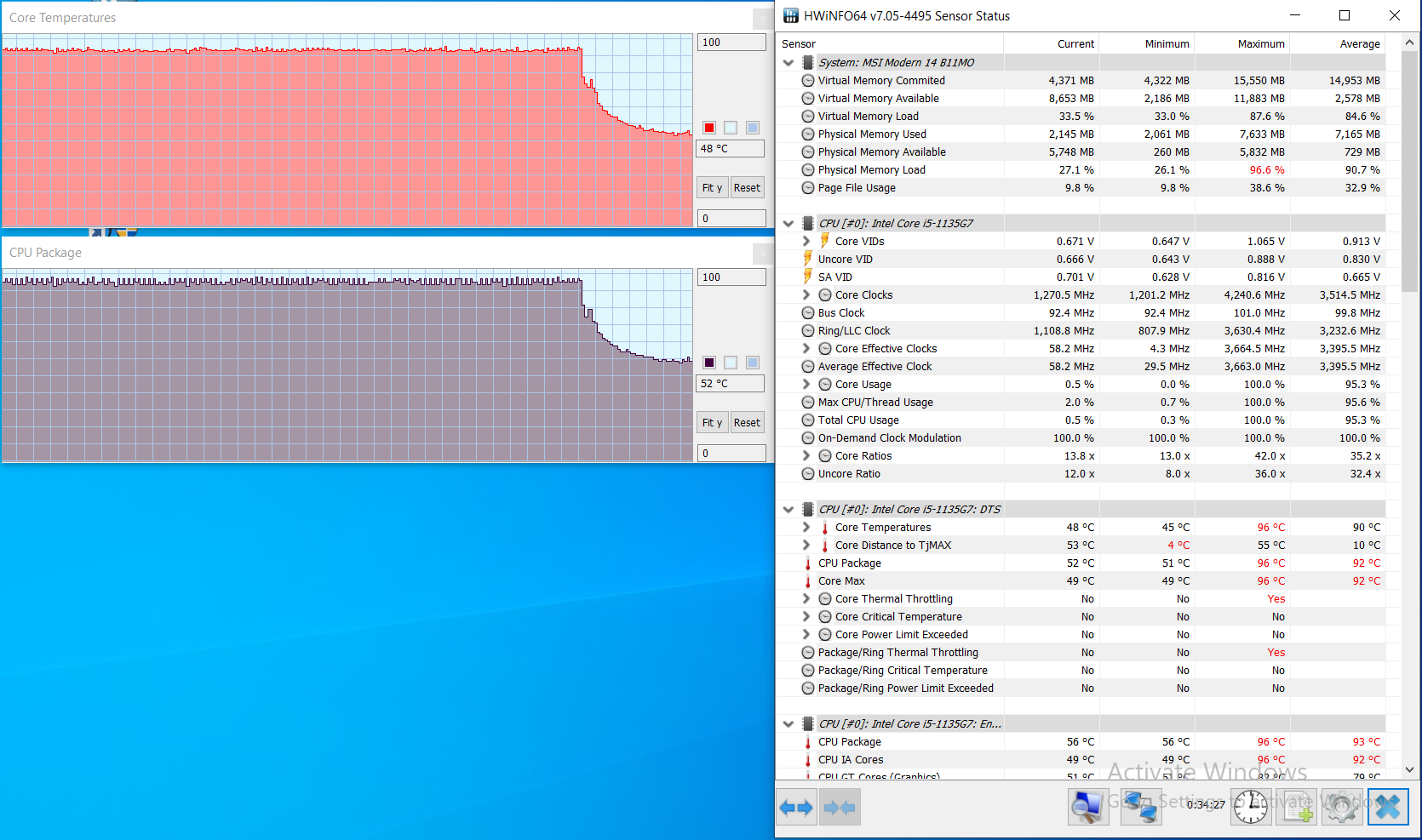
Task: Collapse the CPU [#0] i5-1135G7 section with Core VIDs
Action: [788, 223]
